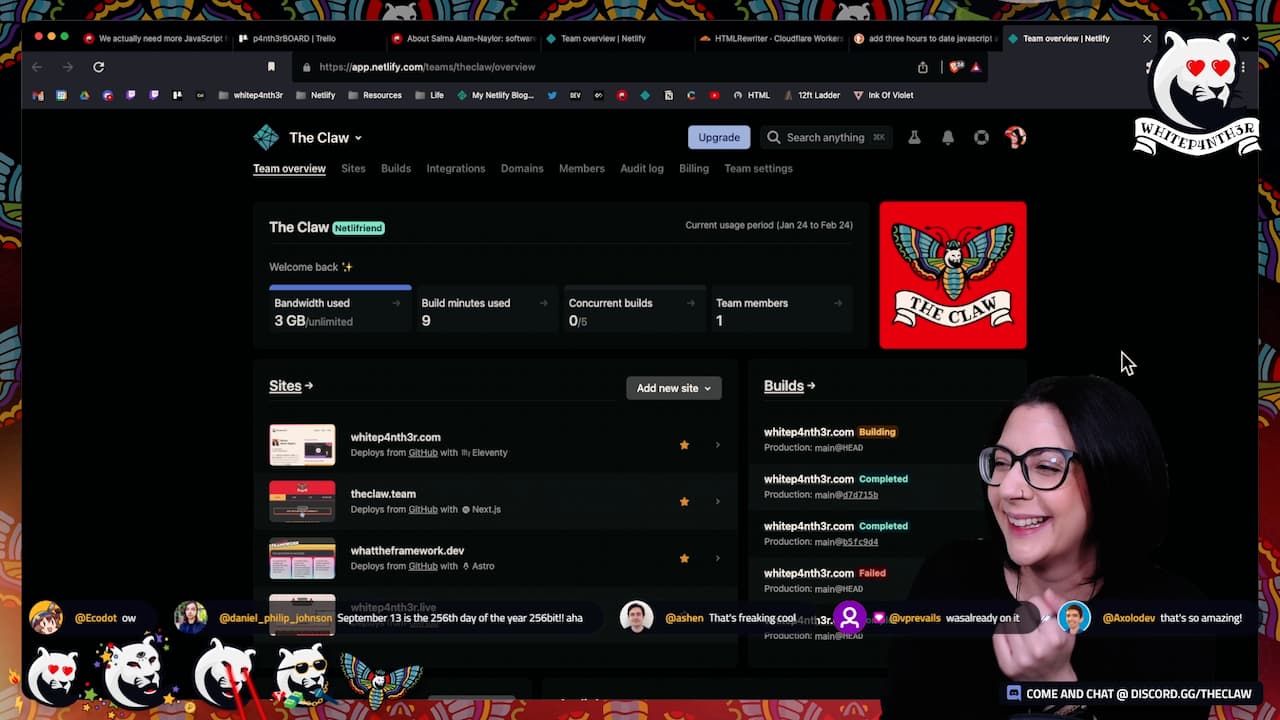Unstar the whitep4nth3r.com site
This screenshot has width=1280, height=720.
684,444
